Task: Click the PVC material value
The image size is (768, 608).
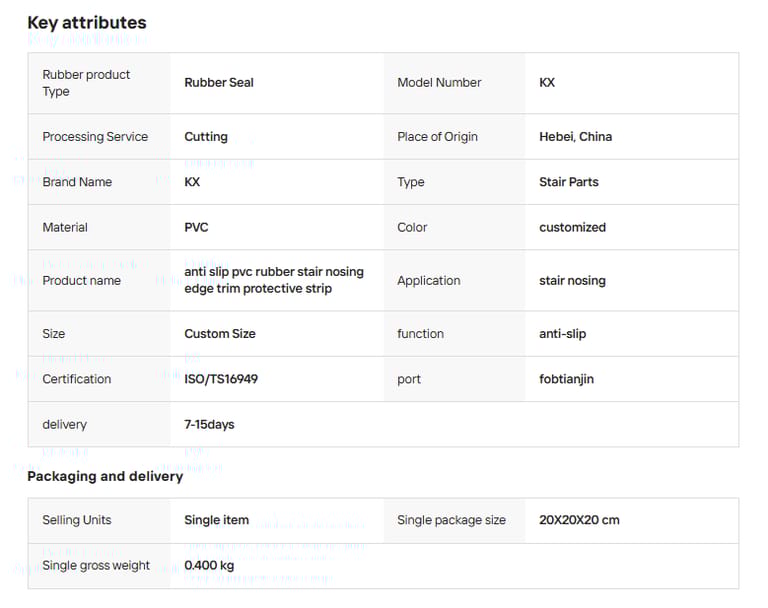Action: coord(196,228)
